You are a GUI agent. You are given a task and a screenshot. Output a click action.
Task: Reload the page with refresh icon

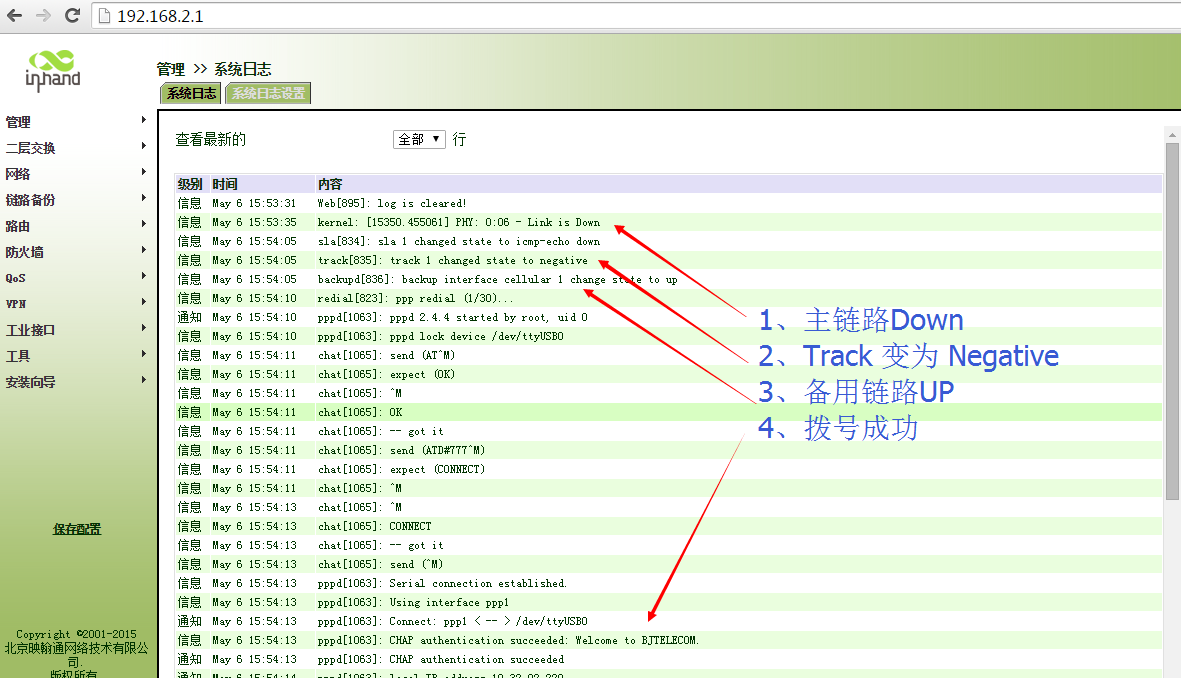[x=72, y=16]
